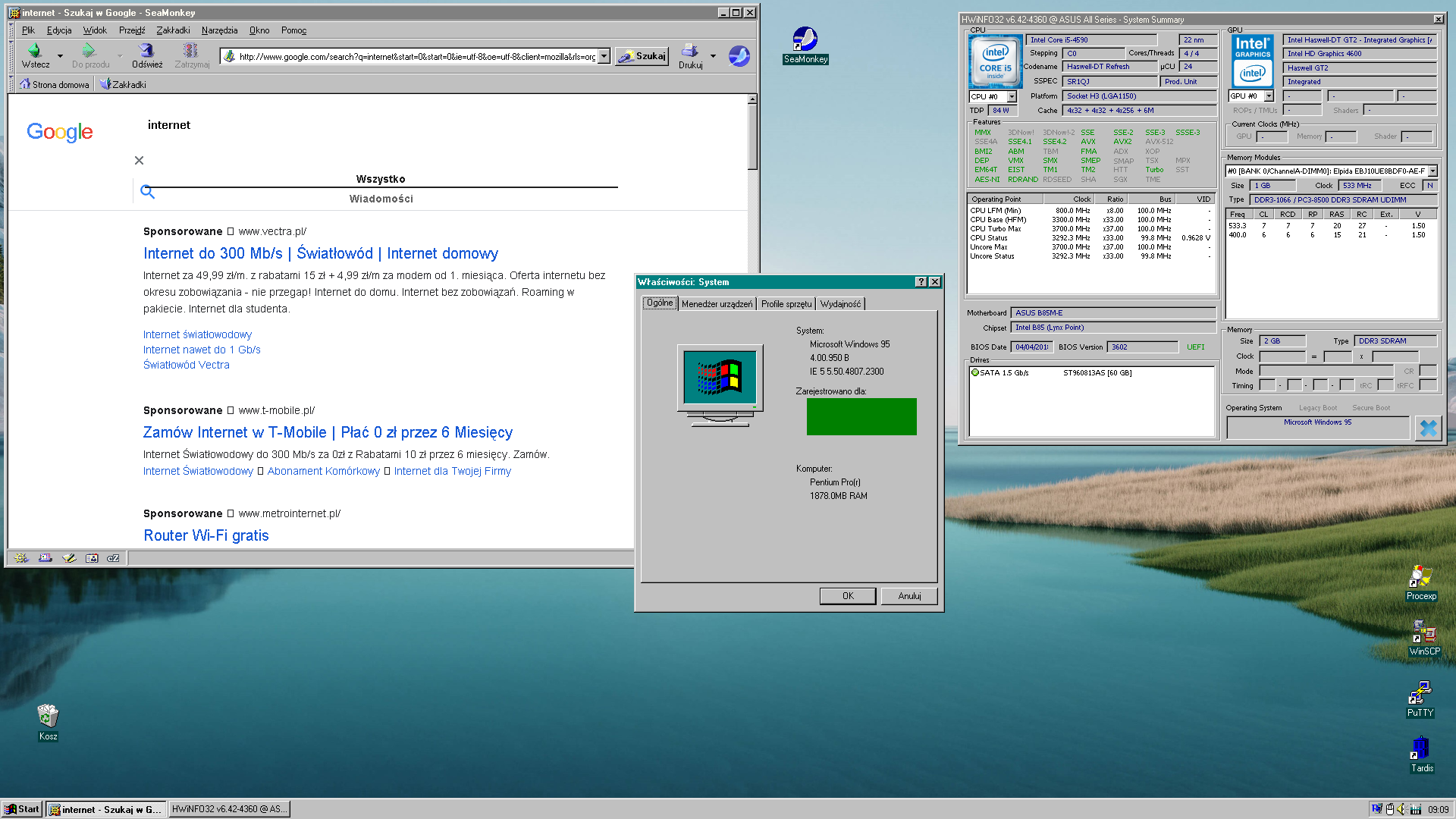The height and width of the screenshot is (819, 1456).
Task: Open Vectra 'Internet do 300 Mb/s' result link
Action: click(321, 253)
